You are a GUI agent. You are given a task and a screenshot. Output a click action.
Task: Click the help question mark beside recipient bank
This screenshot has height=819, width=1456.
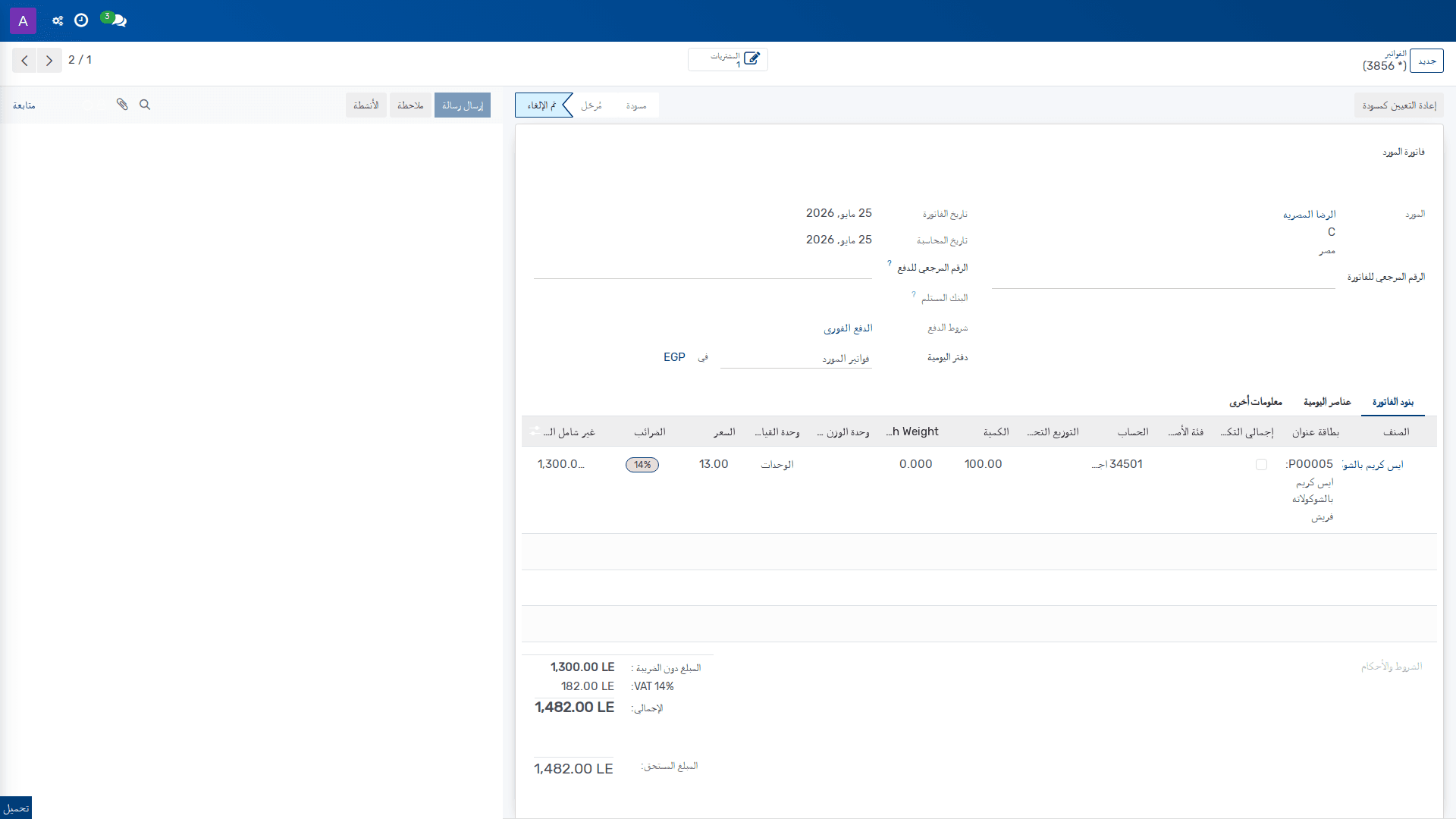tap(914, 294)
